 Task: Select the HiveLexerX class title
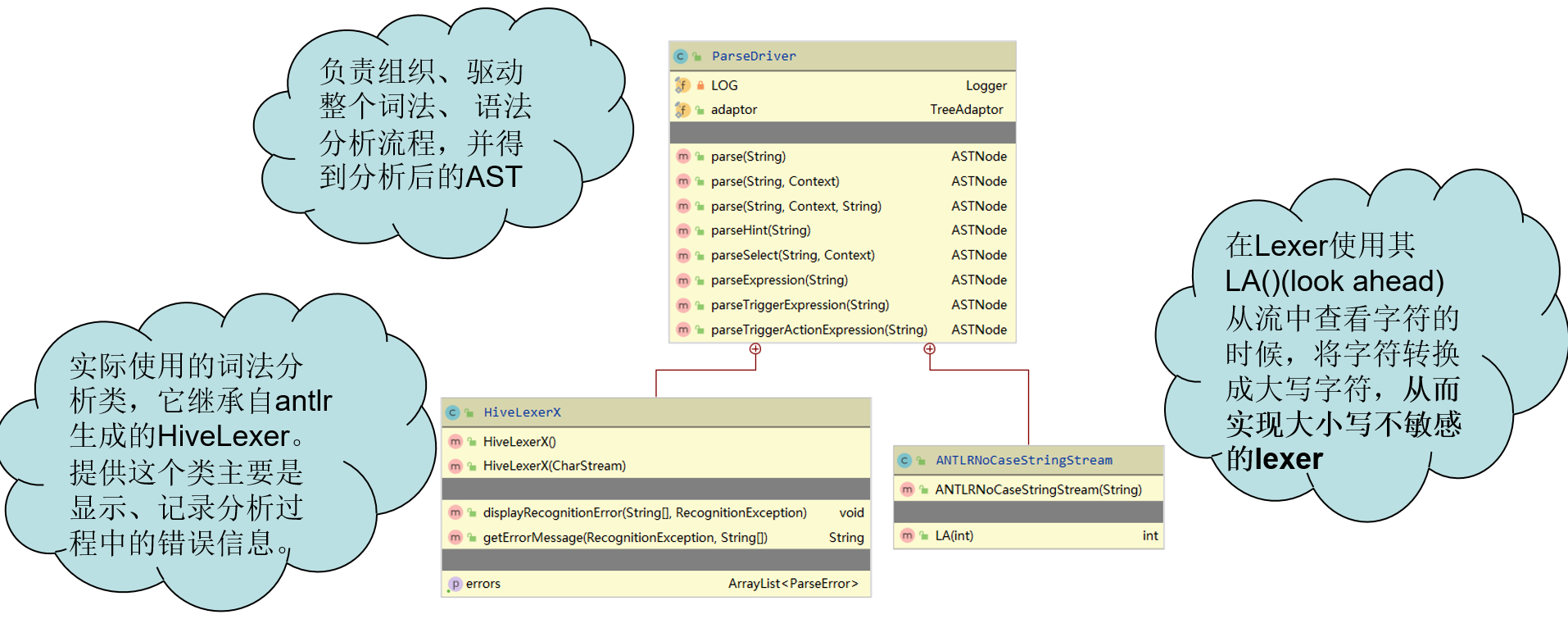(x=523, y=412)
